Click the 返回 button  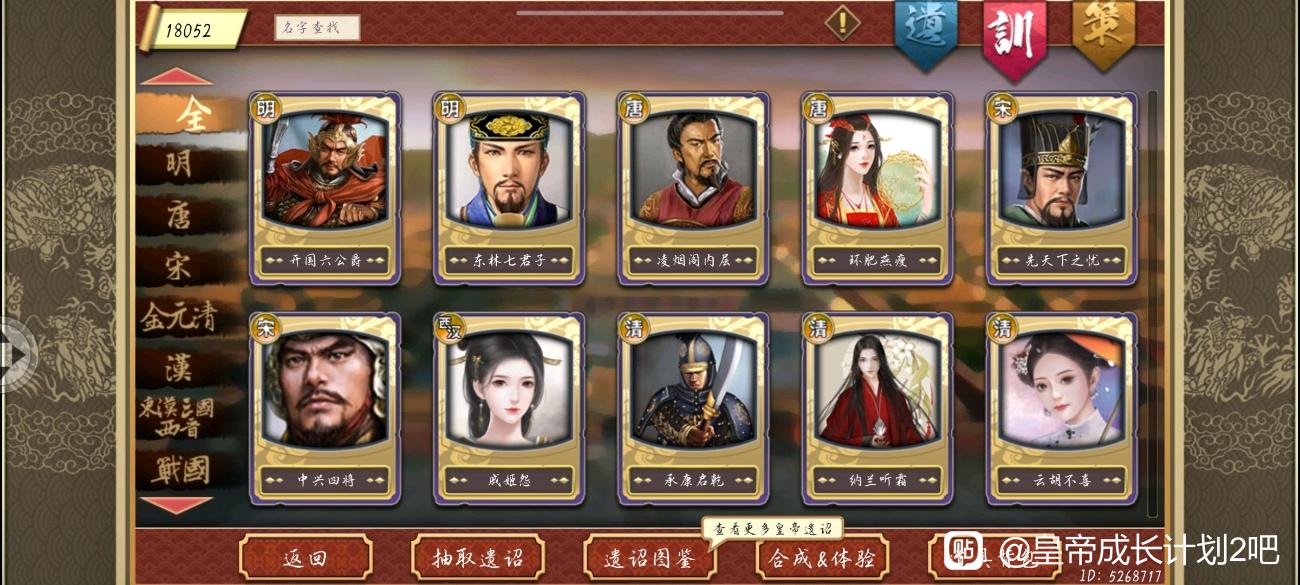(305, 558)
